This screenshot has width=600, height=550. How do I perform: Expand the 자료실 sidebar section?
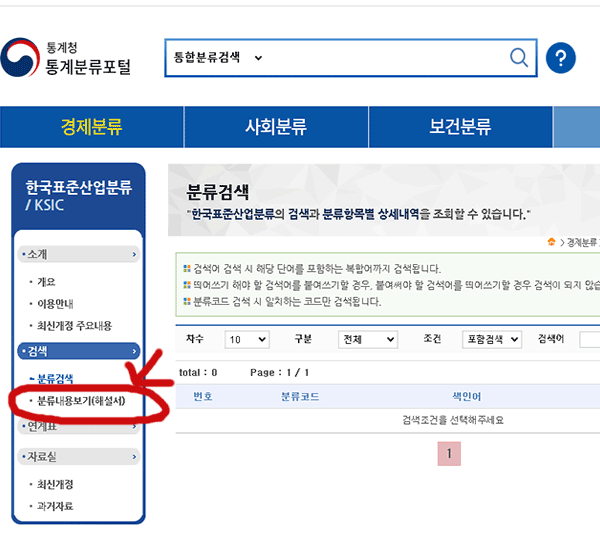coord(78,457)
